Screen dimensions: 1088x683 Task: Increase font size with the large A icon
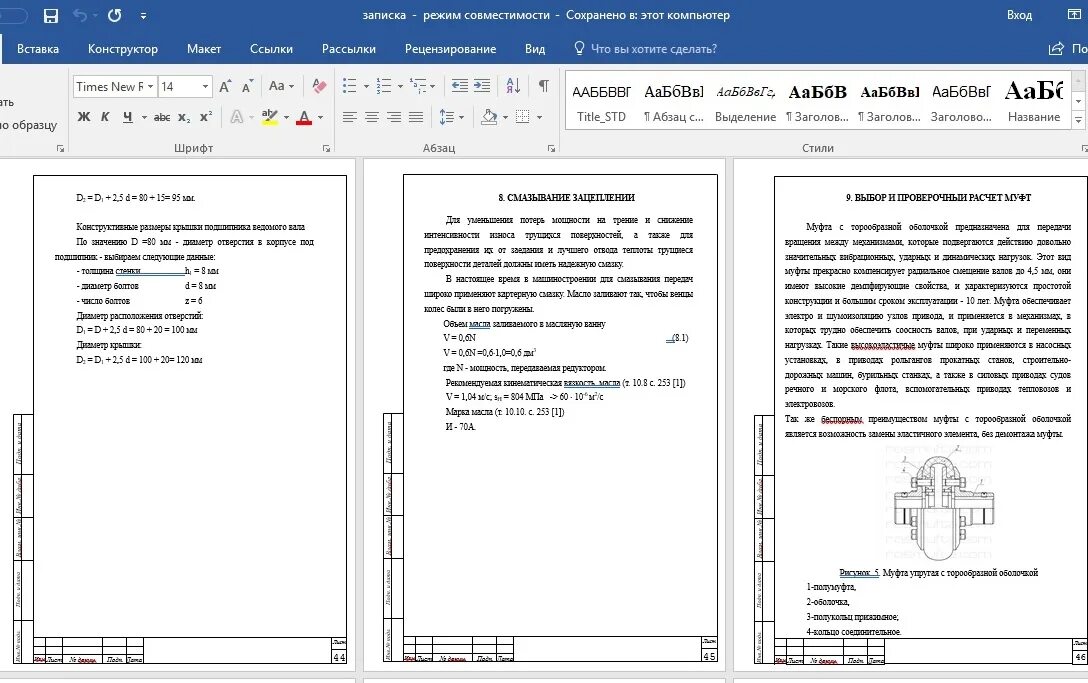click(x=225, y=87)
